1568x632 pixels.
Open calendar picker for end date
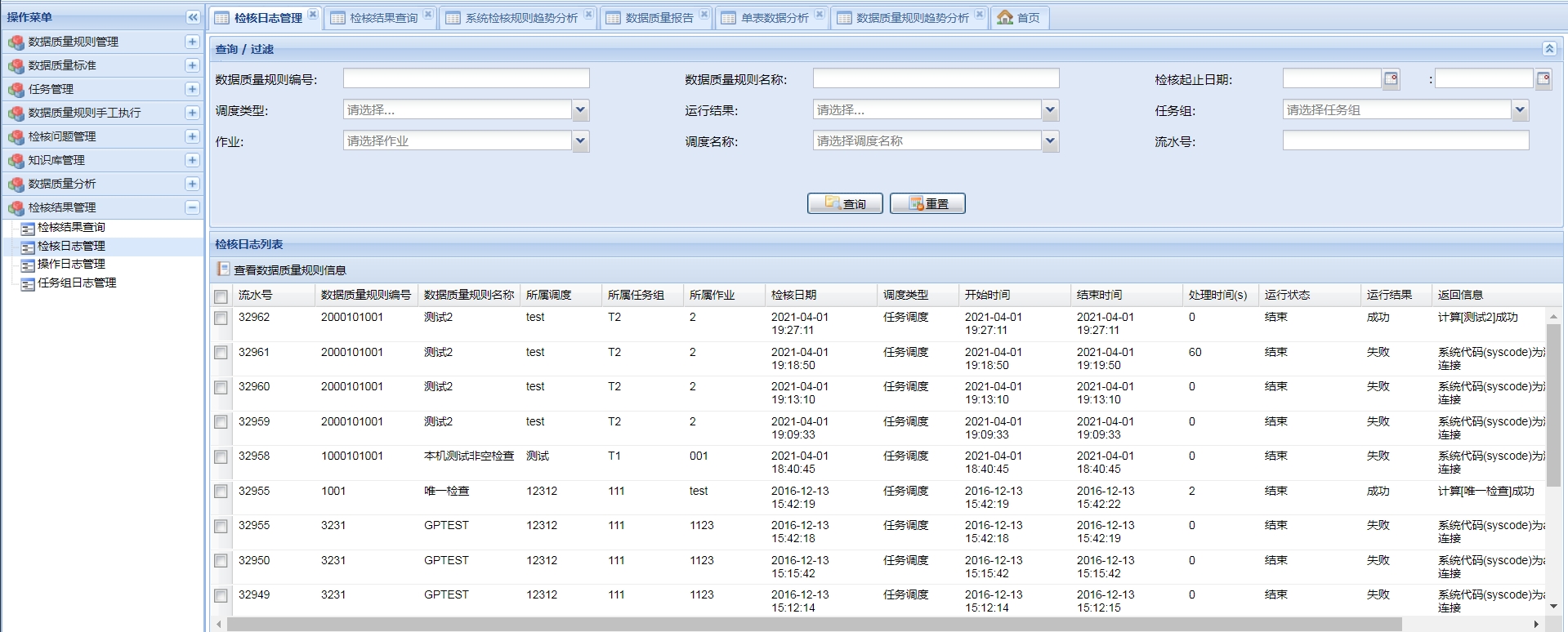1543,78
